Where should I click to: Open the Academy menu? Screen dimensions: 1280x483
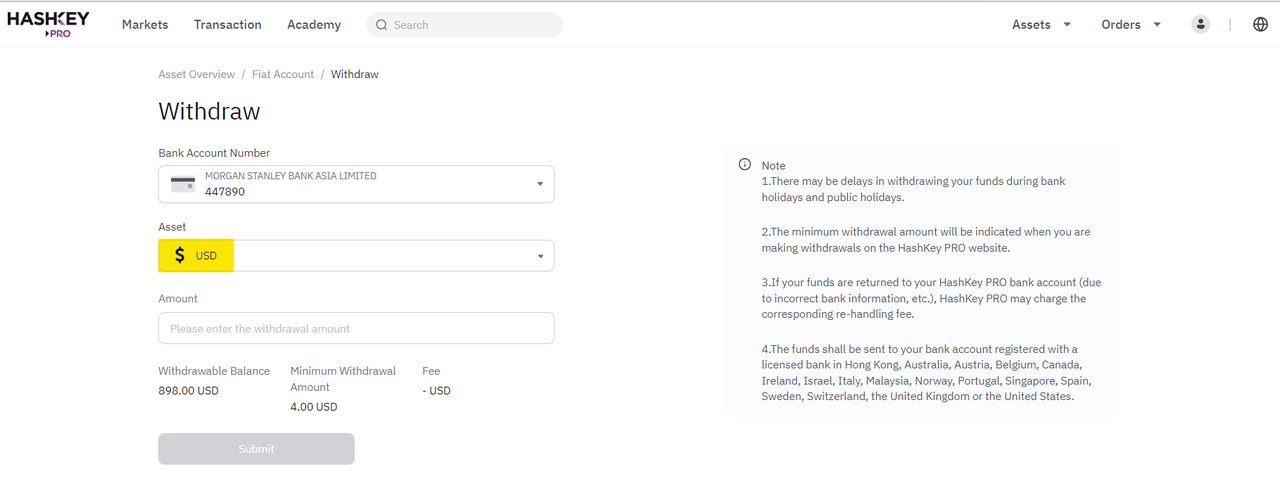point(314,24)
